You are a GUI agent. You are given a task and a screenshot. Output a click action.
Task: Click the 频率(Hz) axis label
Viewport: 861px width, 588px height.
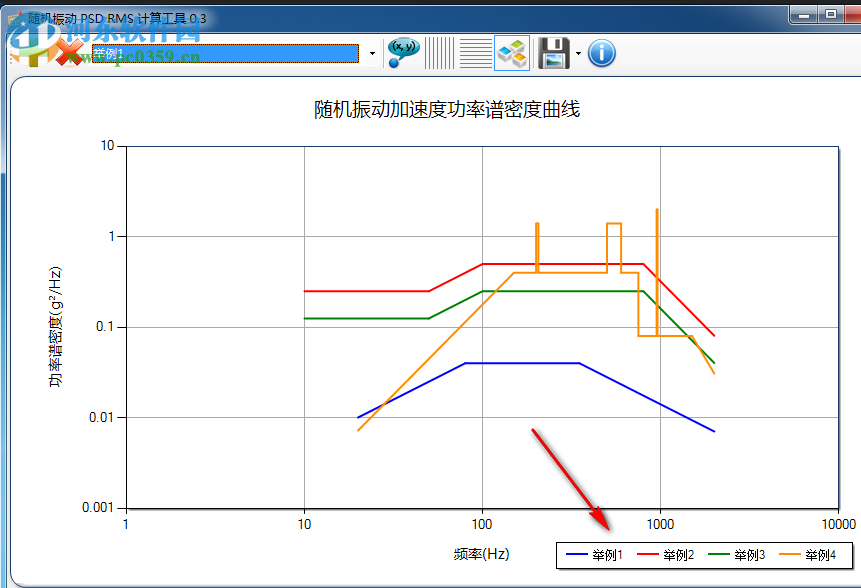pyautogui.click(x=483, y=554)
